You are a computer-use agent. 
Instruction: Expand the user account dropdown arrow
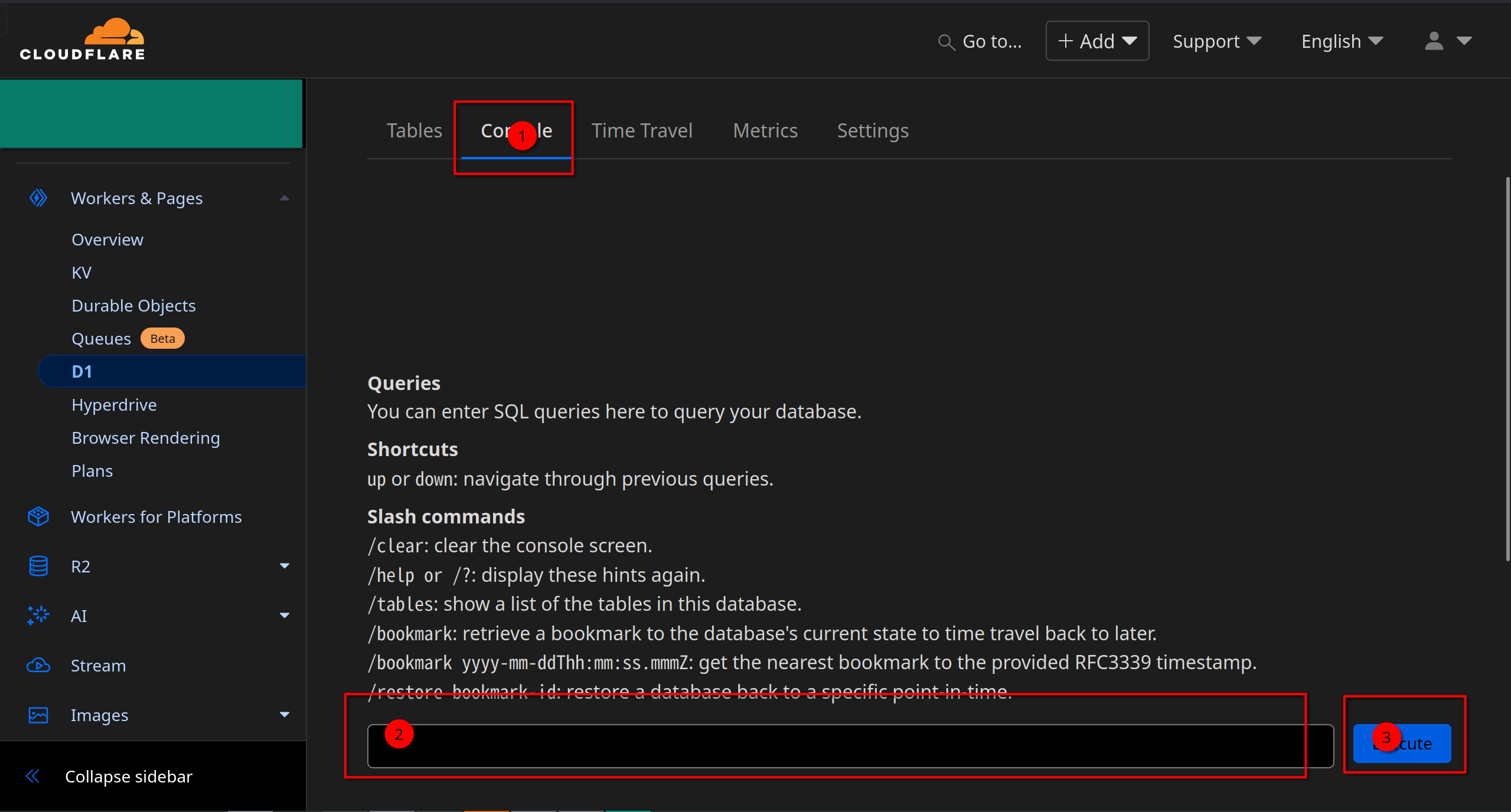(x=1464, y=41)
